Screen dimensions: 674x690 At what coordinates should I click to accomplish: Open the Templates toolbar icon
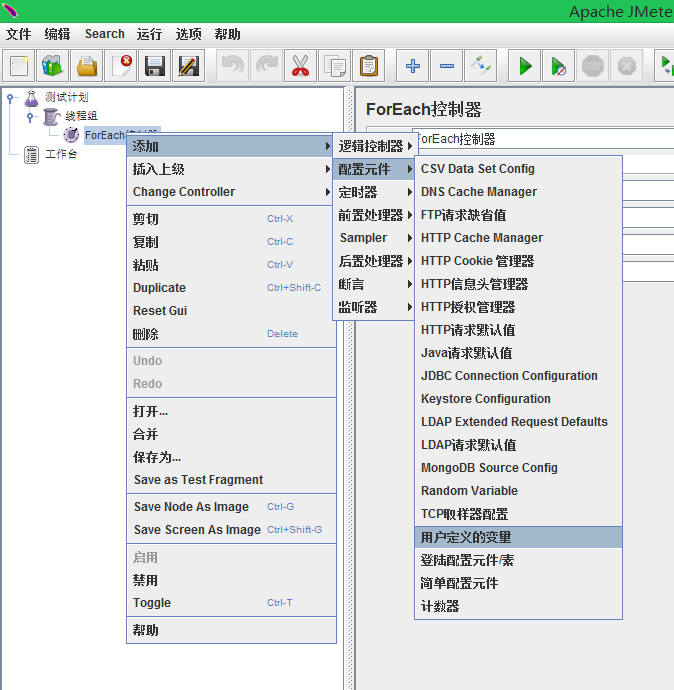pos(53,66)
